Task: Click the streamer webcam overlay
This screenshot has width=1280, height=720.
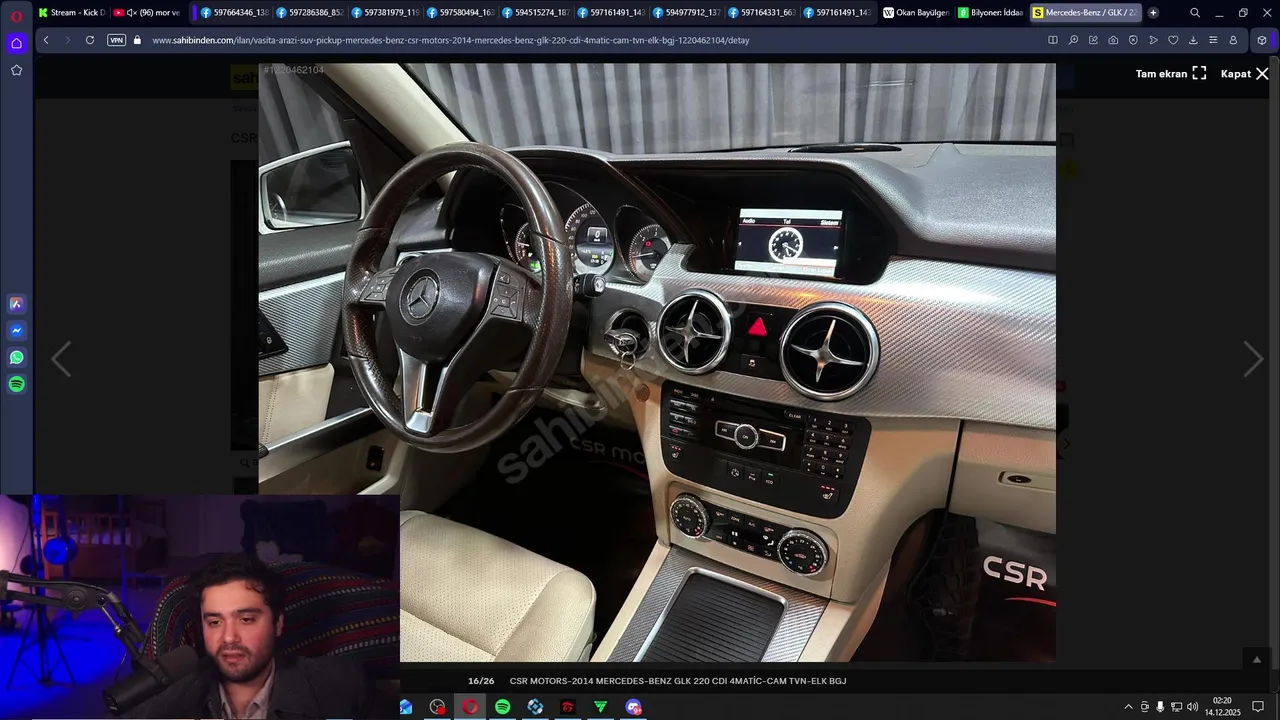Action: [x=200, y=607]
